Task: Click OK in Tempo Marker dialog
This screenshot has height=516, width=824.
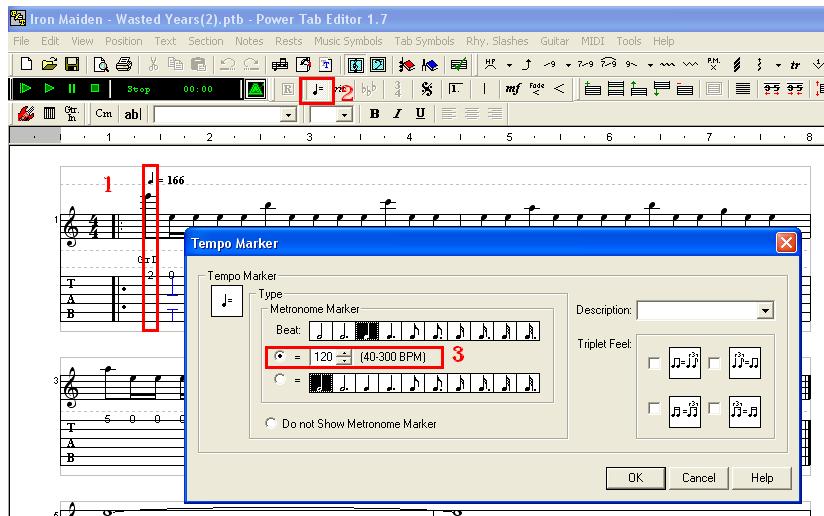Action: pyautogui.click(x=635, y=478)
